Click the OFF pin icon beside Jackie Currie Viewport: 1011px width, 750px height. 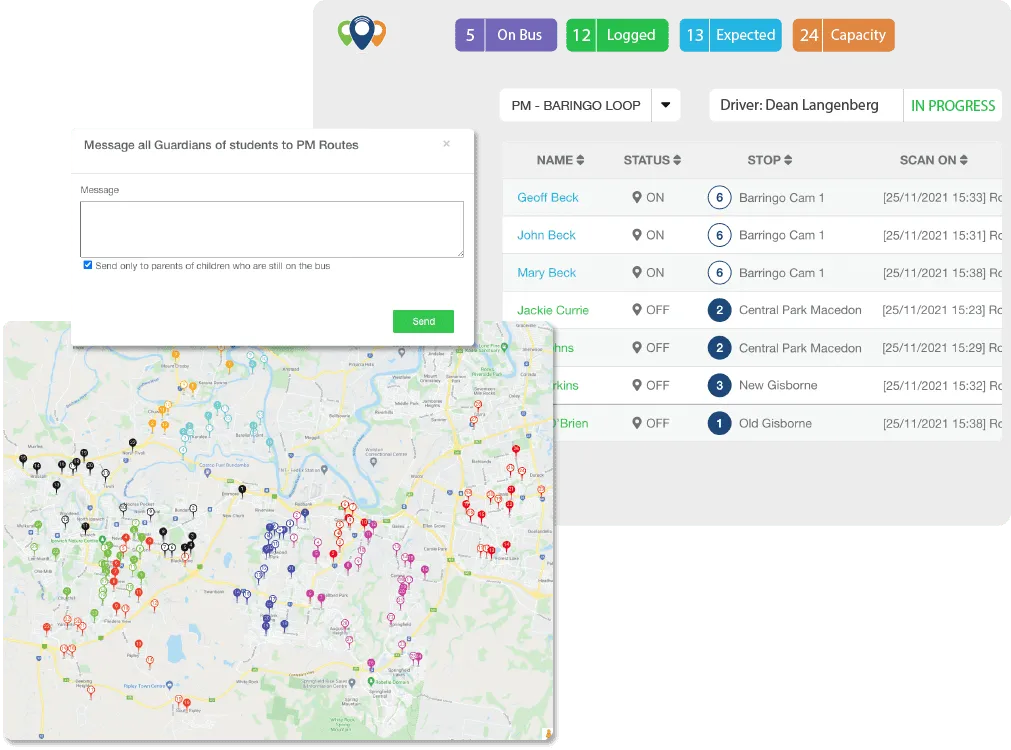(636, 310)
